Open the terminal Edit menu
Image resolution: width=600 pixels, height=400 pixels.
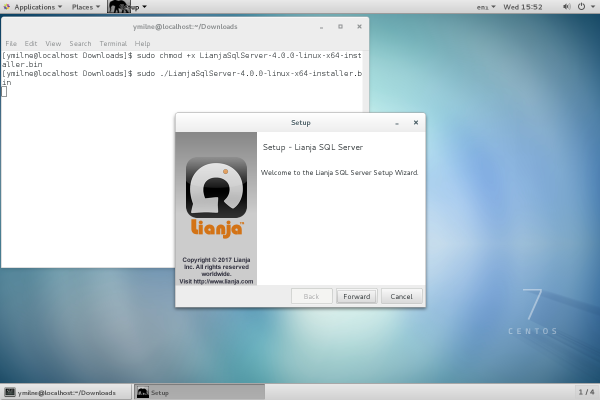[x=31, y=44]
